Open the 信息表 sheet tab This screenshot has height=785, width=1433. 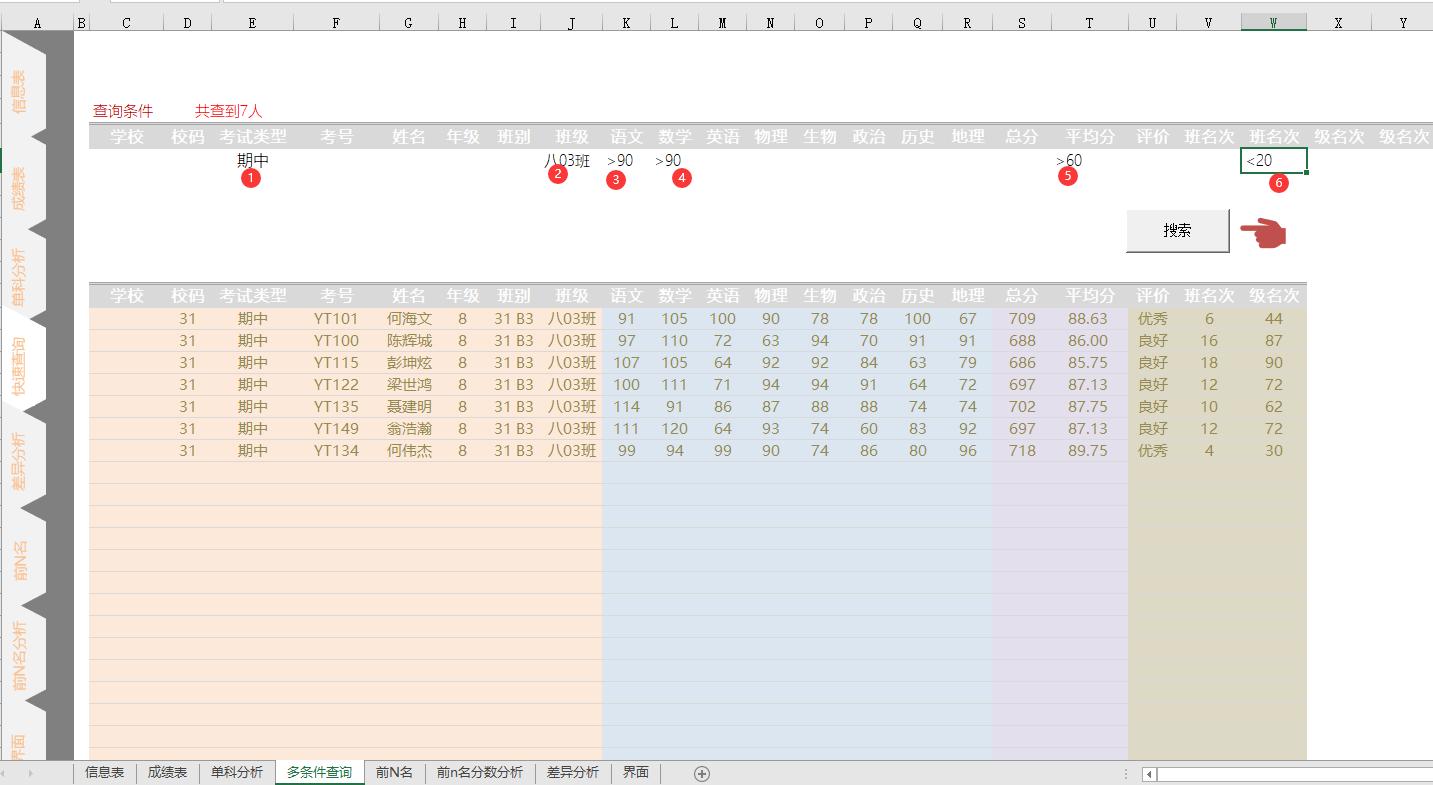point(104,772)
